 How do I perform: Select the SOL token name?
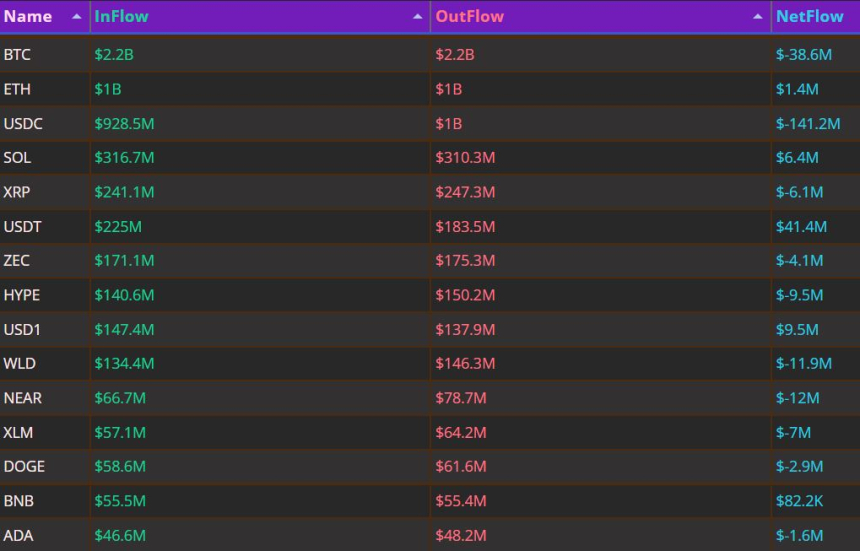[x=17, y=158]
